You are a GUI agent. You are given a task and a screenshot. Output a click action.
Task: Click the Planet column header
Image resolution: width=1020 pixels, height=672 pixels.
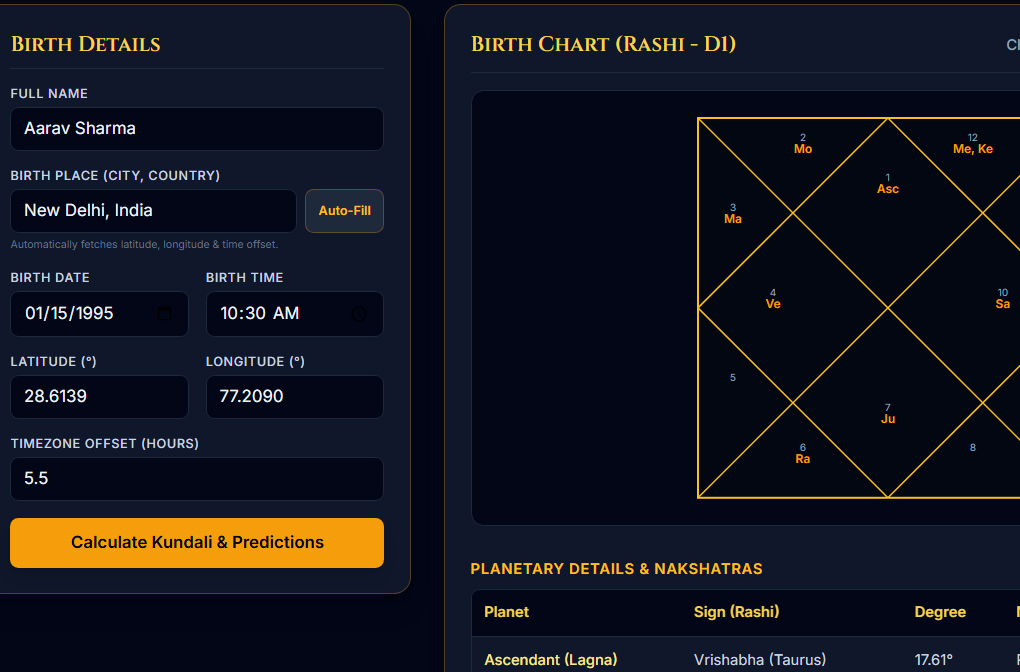coord(506,612)
